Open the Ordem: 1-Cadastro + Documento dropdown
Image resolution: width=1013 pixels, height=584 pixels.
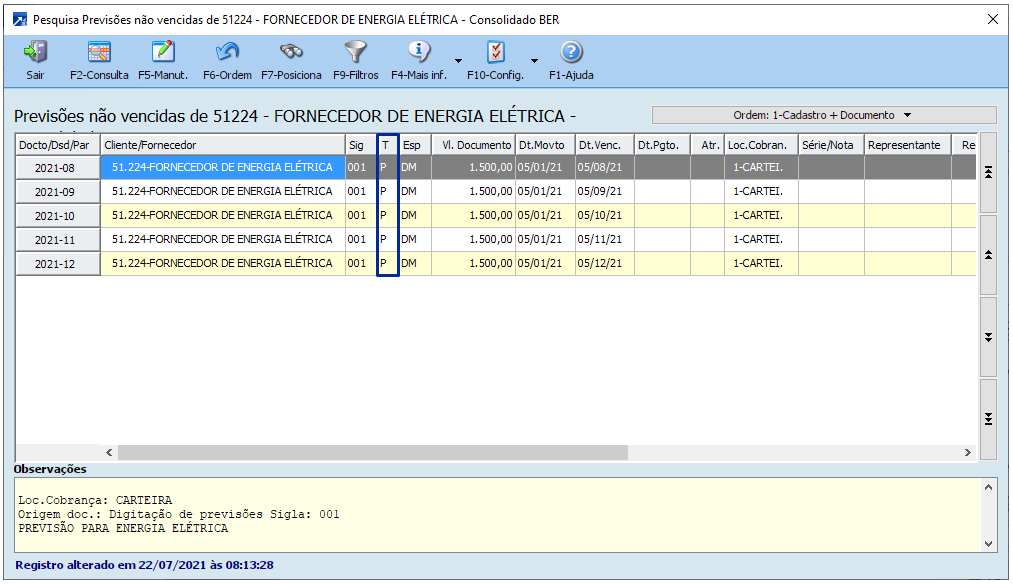pyautogui.click(x=824, y=115)
